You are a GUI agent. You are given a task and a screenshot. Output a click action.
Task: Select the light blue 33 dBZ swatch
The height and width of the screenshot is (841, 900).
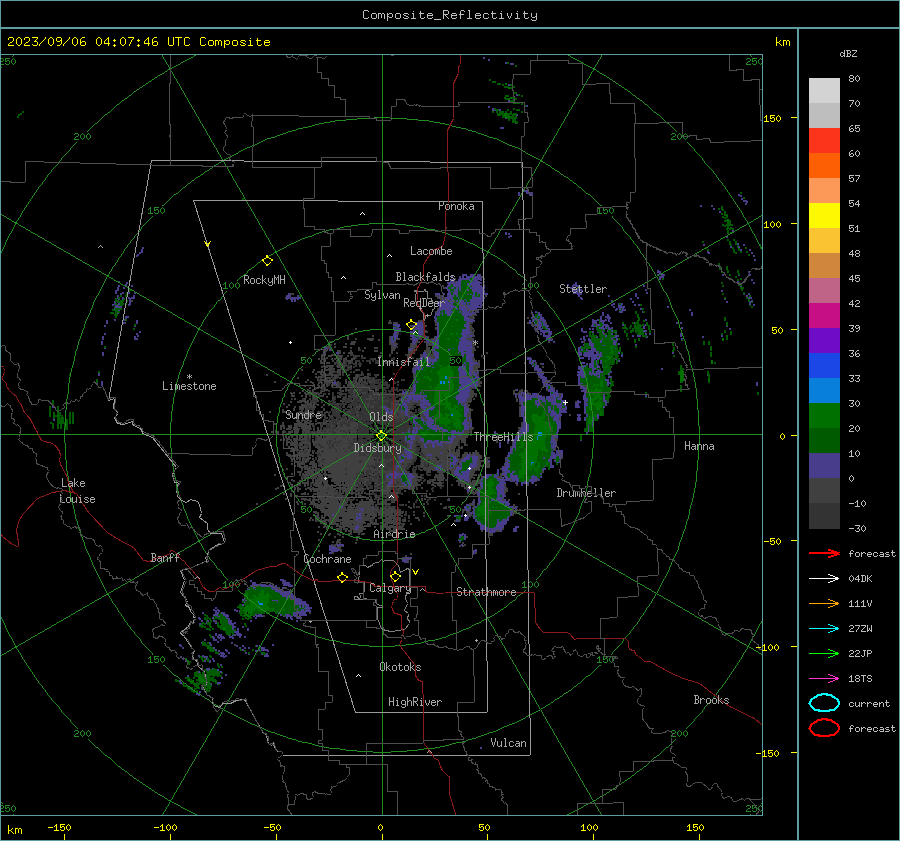pos(824,391)
